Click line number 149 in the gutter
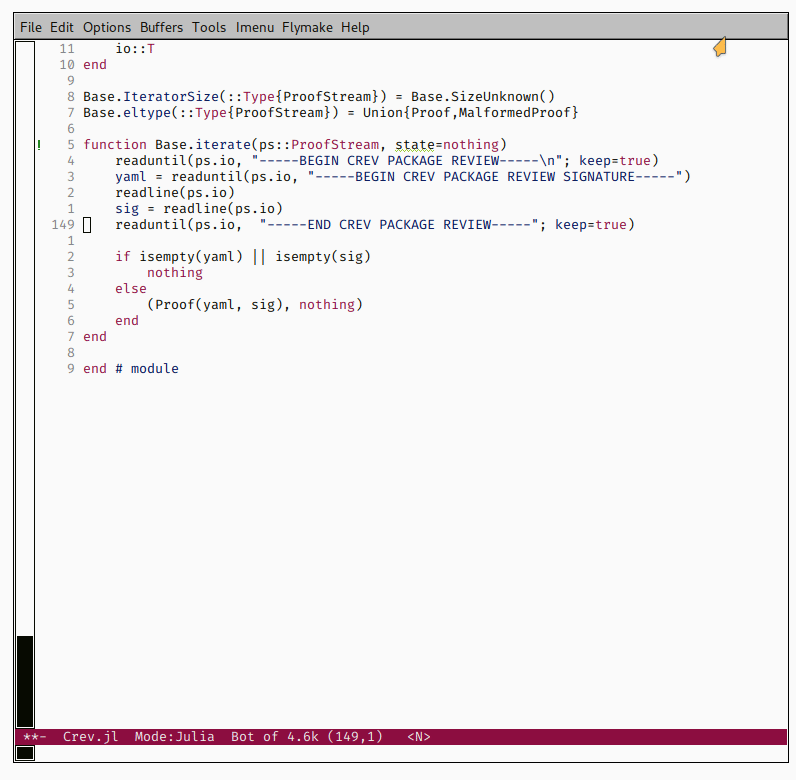This screenshot has width=796, height=780. (62, 224)
